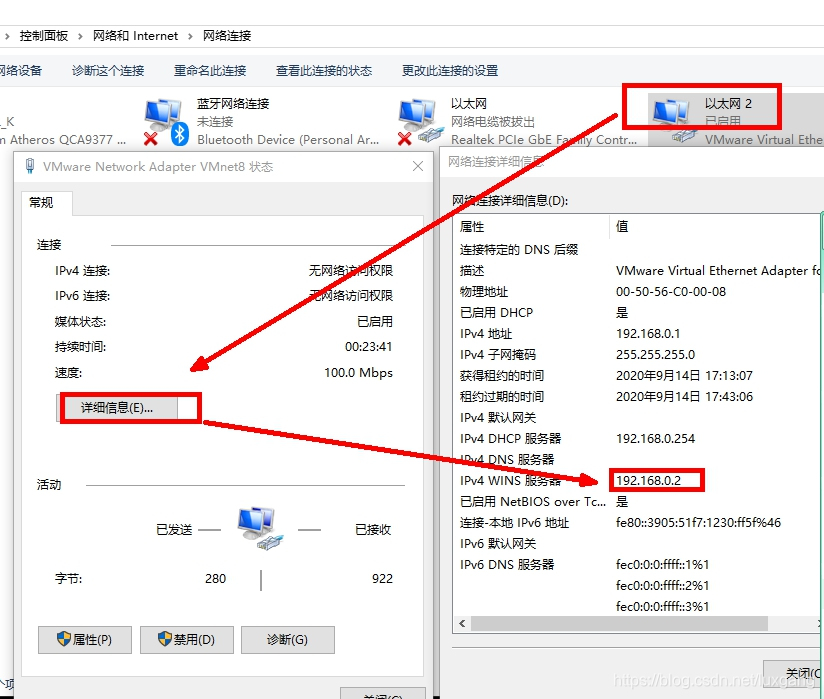Click 网络和 Internet in the breadcrumb path
824x699 pixels.
coord(135,36)
